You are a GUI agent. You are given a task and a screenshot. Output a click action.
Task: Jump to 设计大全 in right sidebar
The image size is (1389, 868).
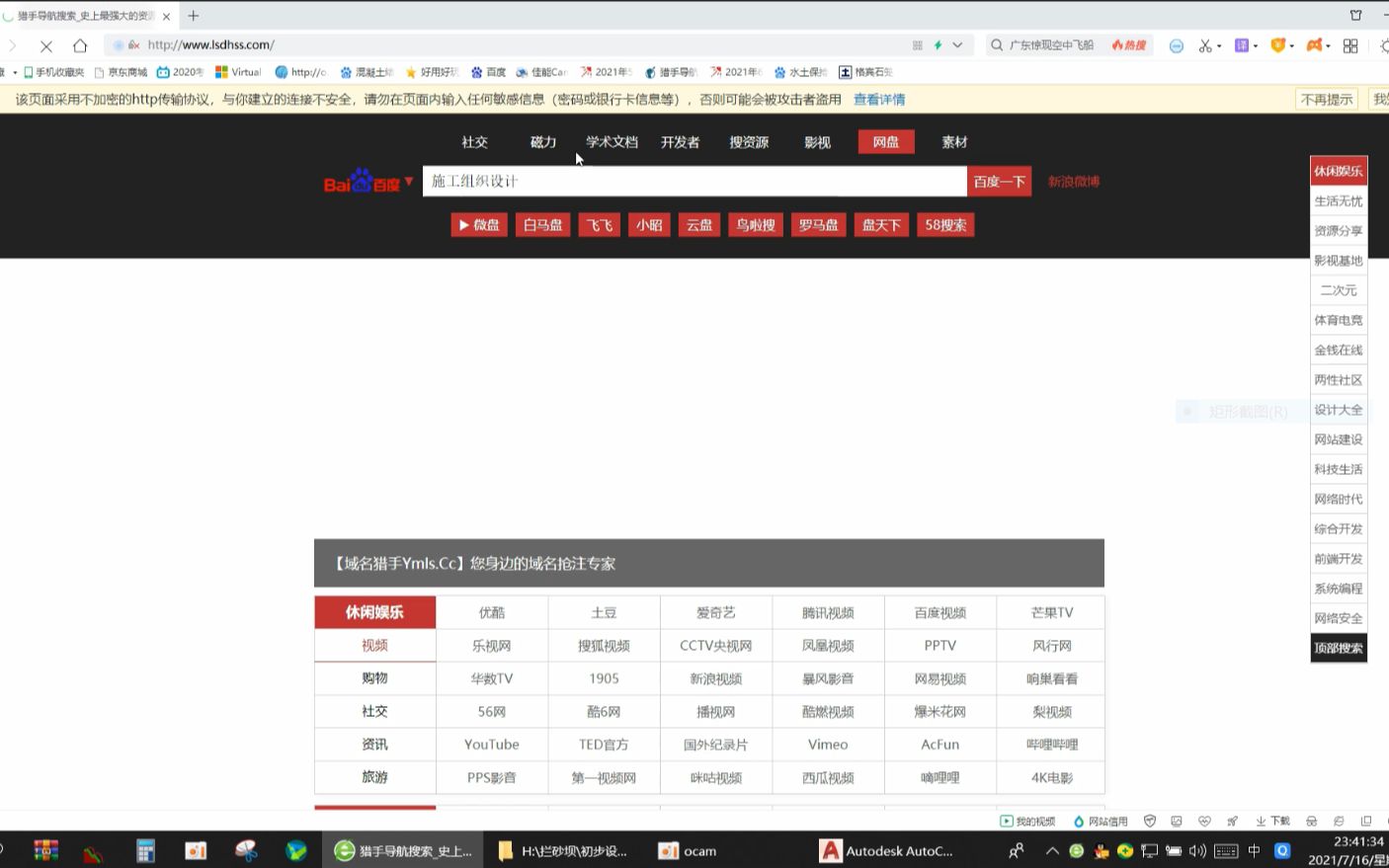tap(1339, 410)
